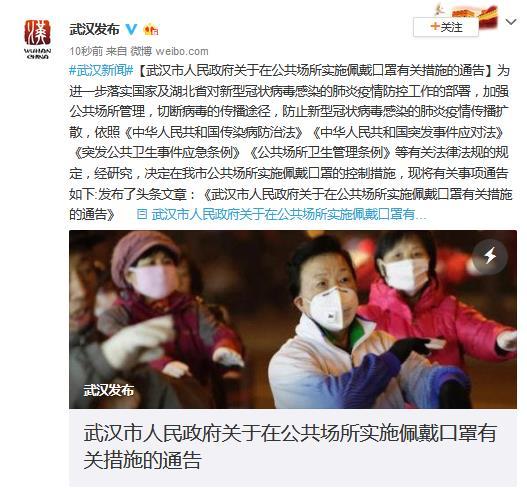Click the orange membership badge icon
527x494 pixels.
click(151, 30)
